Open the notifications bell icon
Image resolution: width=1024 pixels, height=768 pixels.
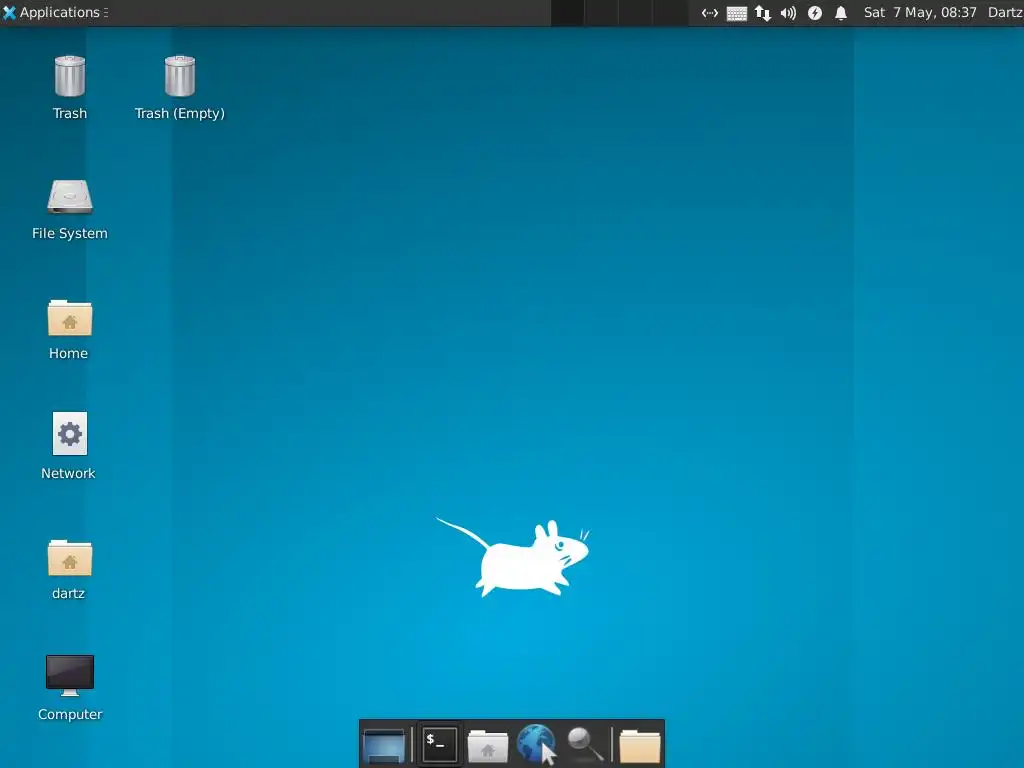pos(841,13)
